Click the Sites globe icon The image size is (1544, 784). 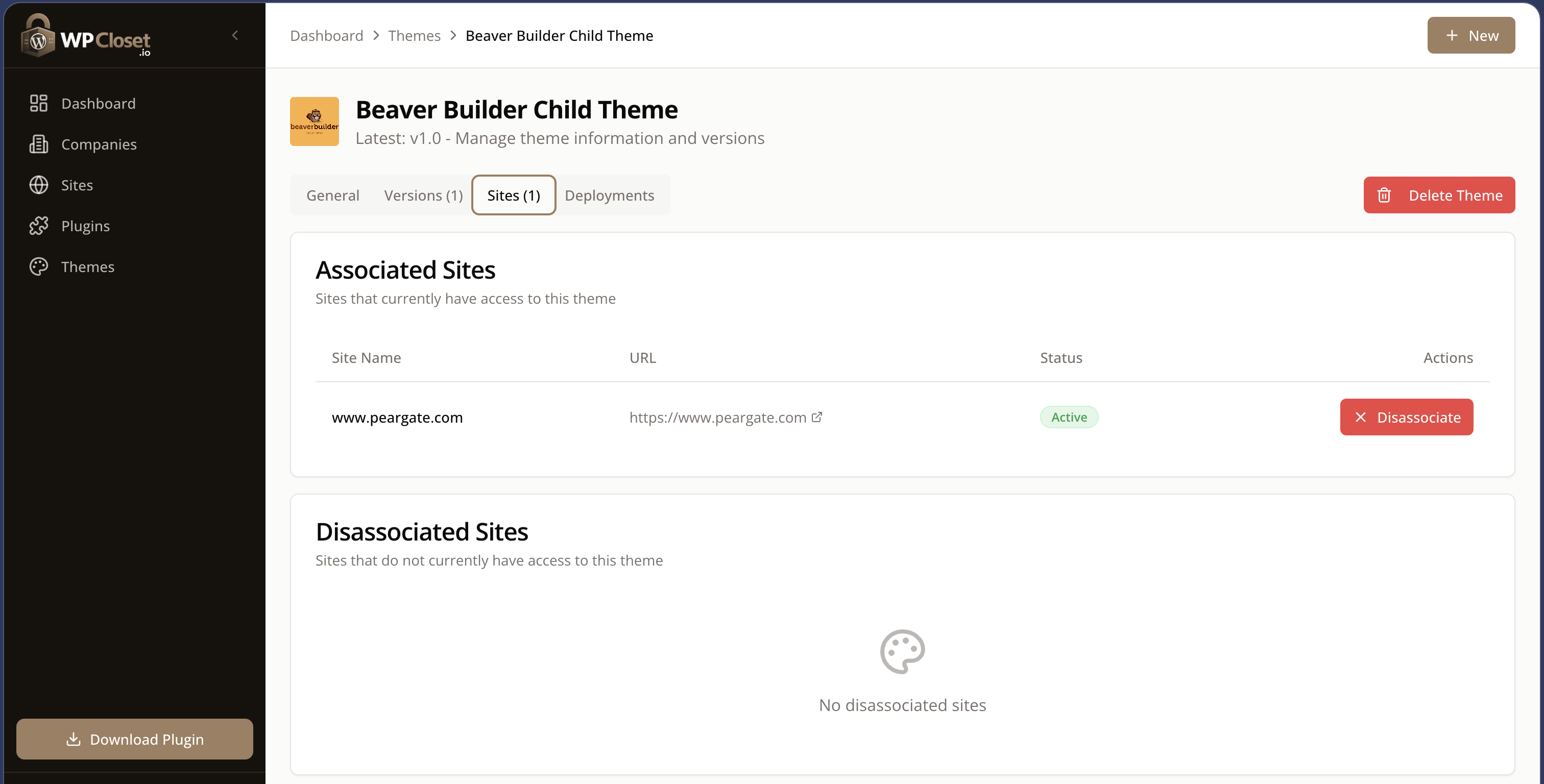point(38,185)
